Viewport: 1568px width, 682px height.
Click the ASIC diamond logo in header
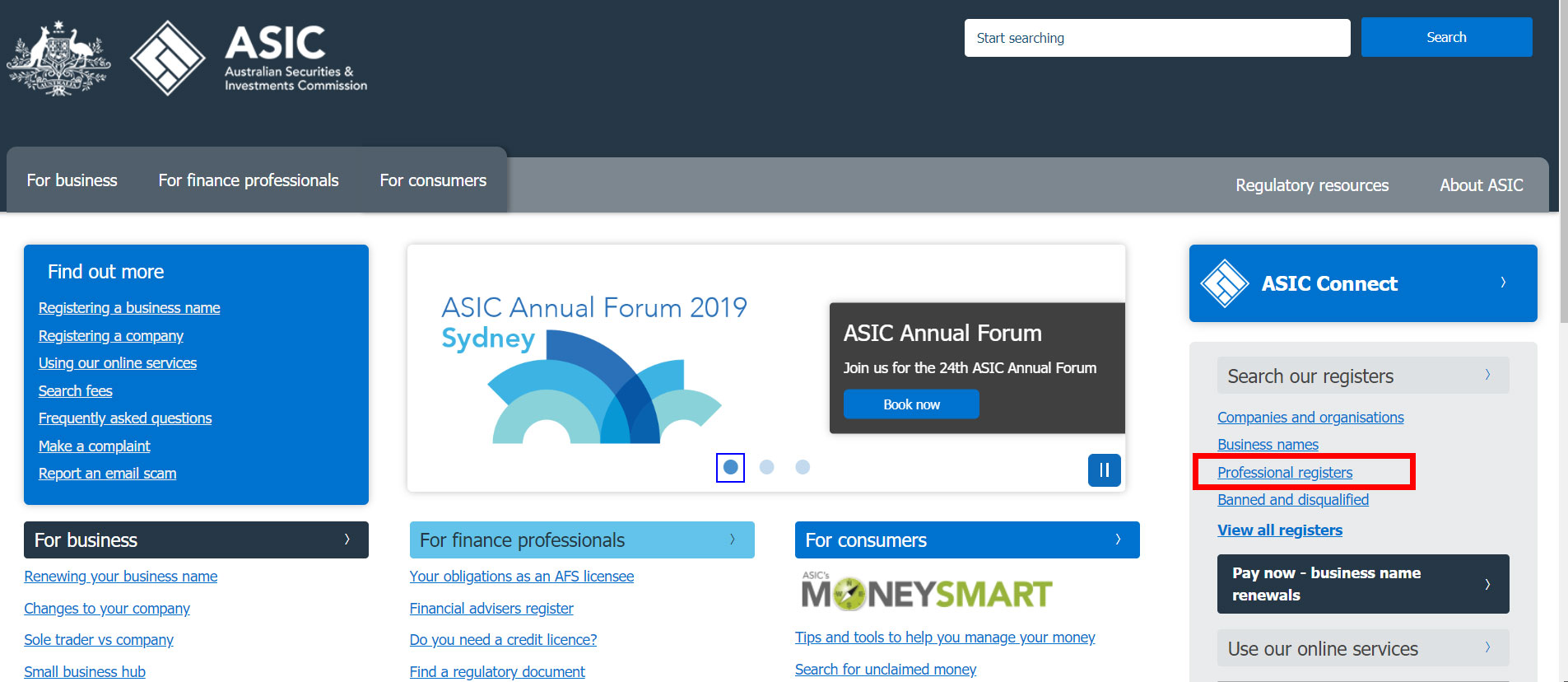coord(168,58)
